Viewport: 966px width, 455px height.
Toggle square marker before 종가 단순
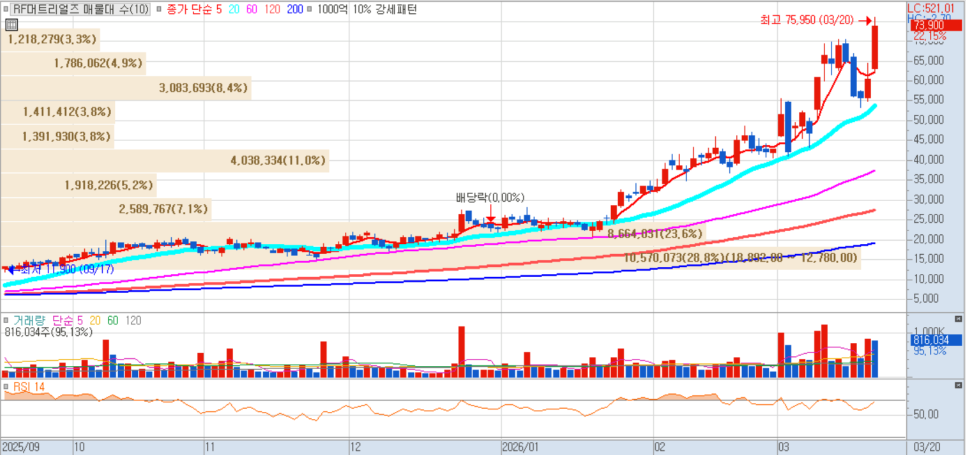(x=160, y=10)
